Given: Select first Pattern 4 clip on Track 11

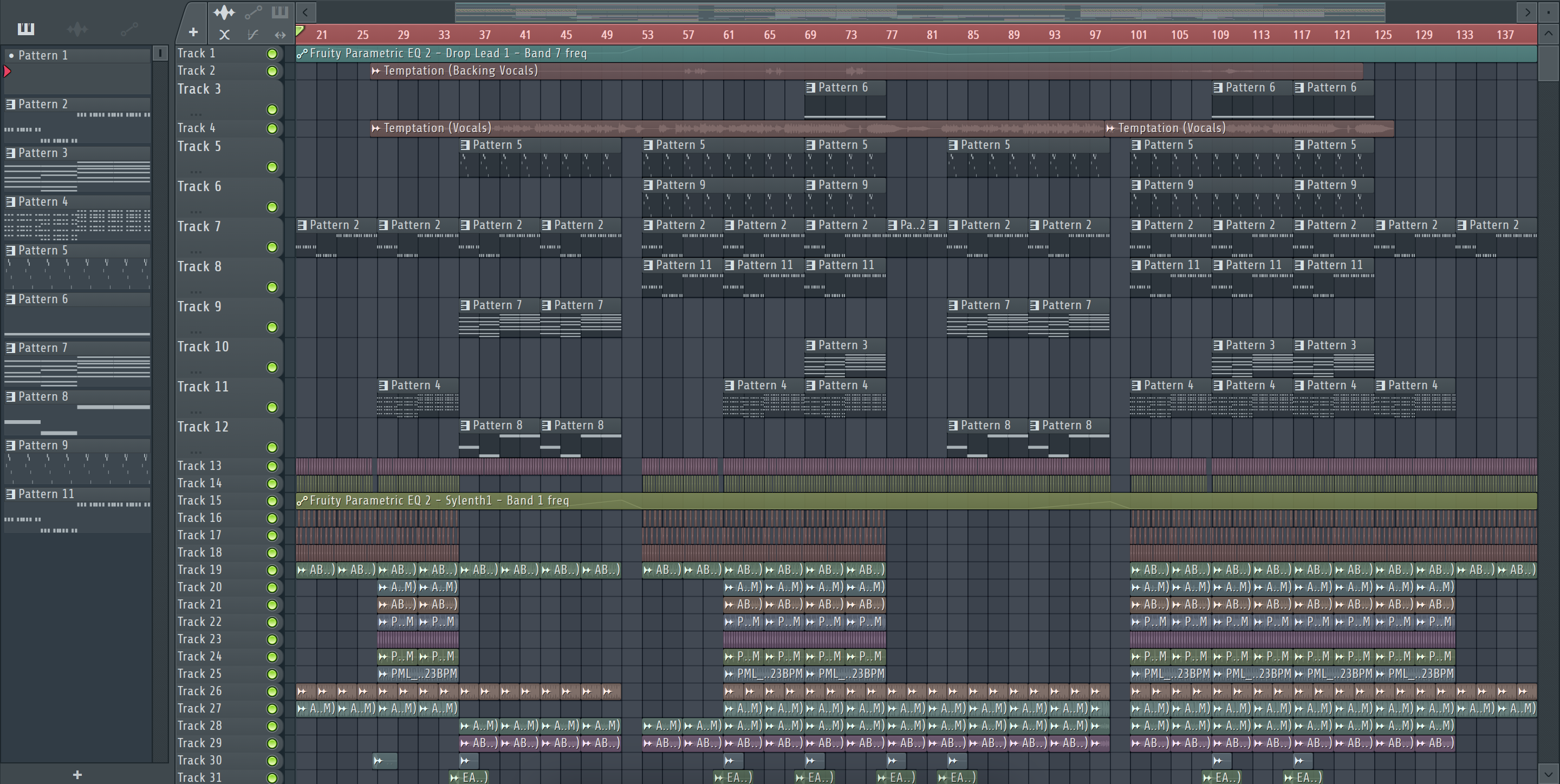Looking at the screenshot, I should coord(418,398).
